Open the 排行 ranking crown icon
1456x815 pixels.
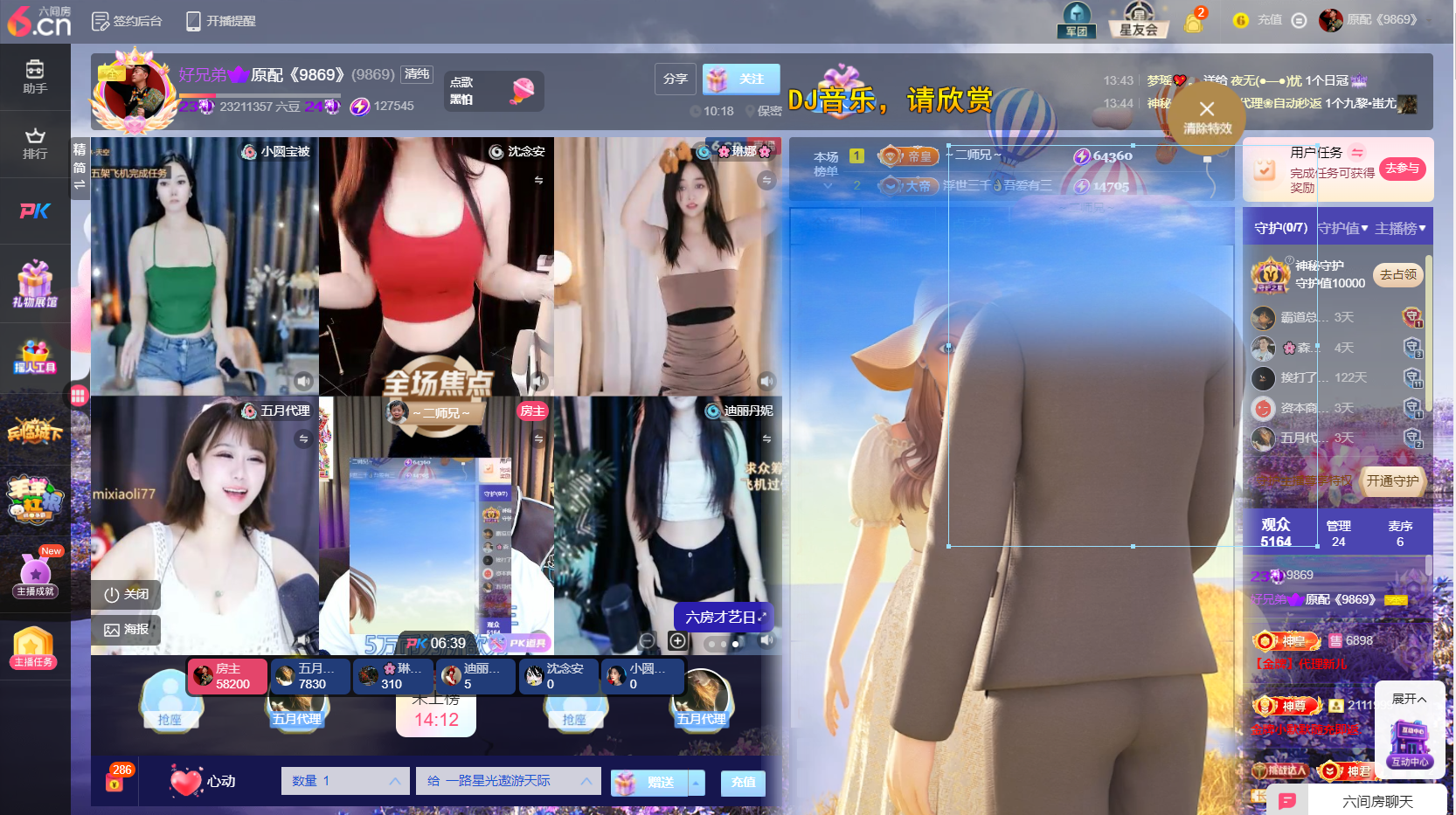coord(35,143)
